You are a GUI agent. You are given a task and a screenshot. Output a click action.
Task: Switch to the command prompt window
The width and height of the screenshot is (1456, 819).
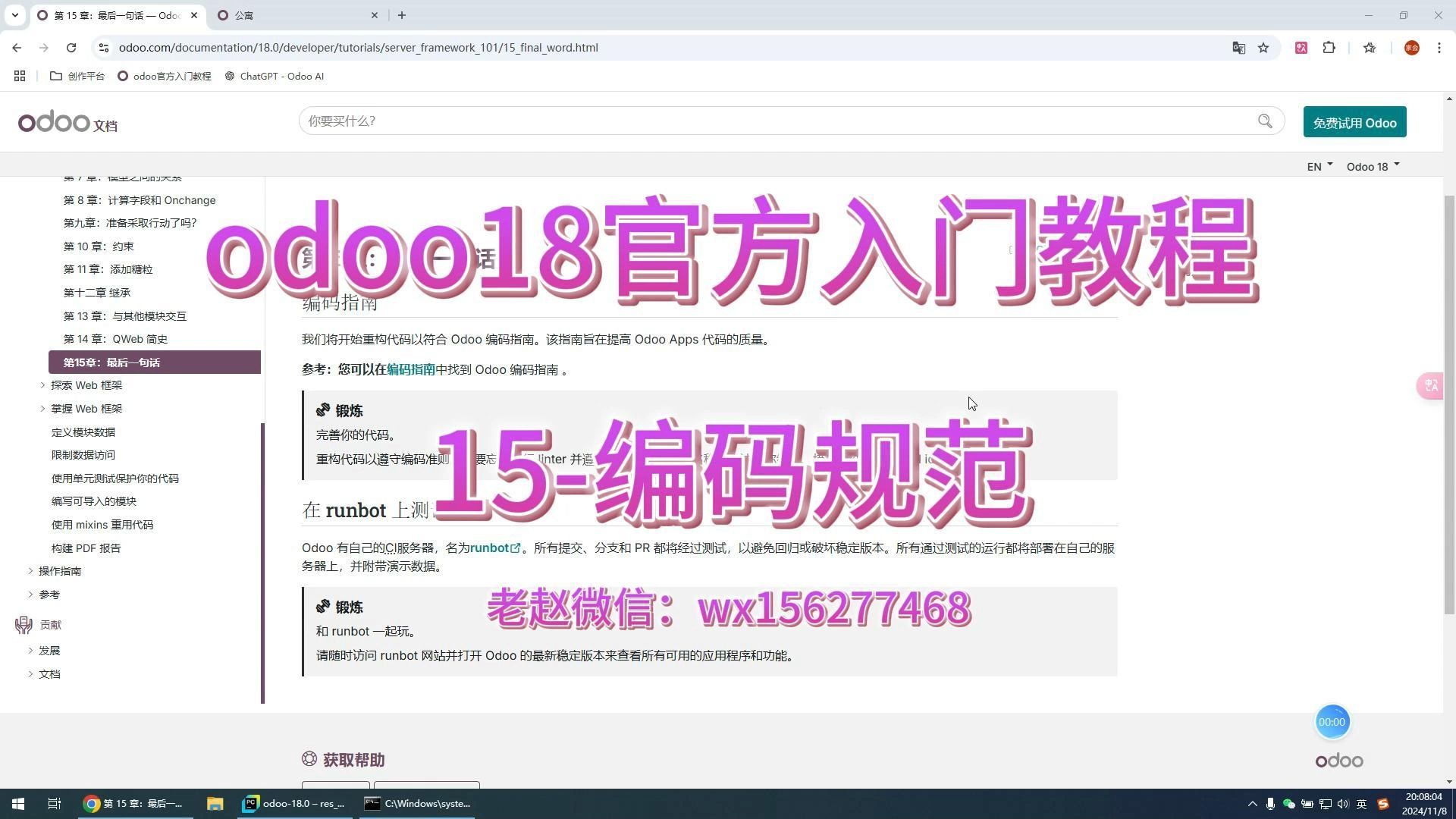[x=419, y=804]
